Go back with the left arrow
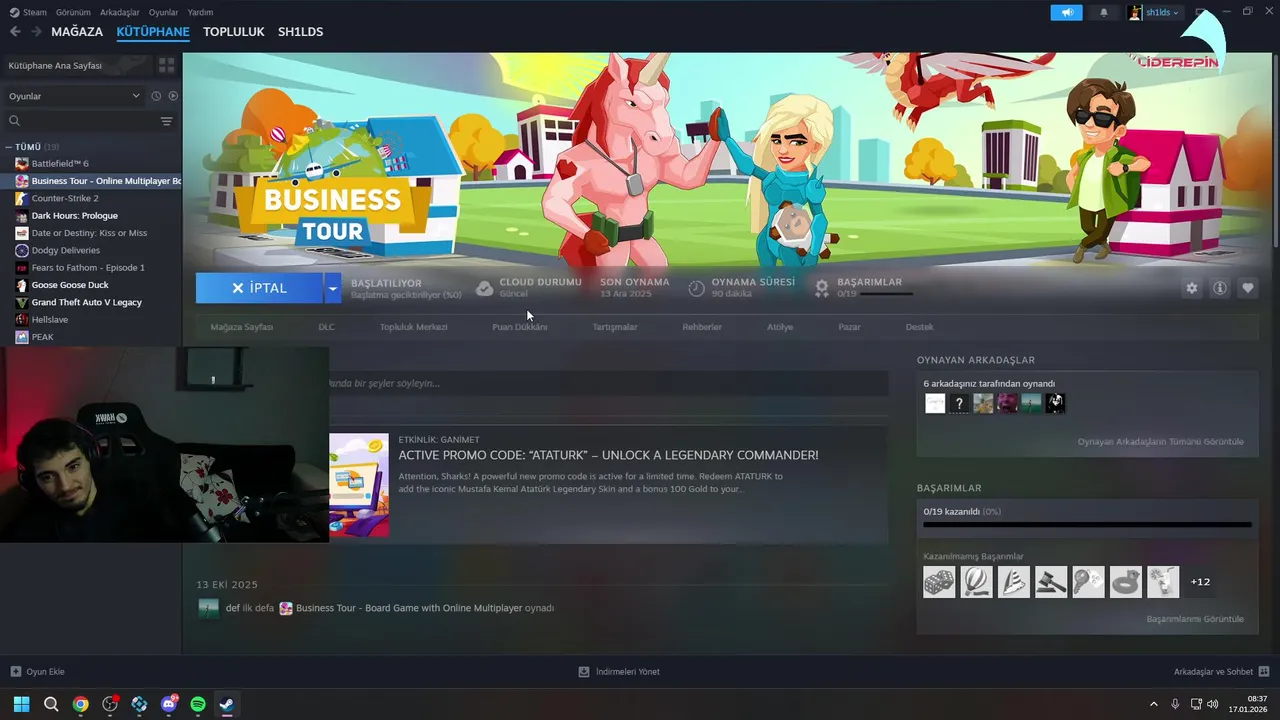This screenshot has height=720, width=1280. [15, 32]
